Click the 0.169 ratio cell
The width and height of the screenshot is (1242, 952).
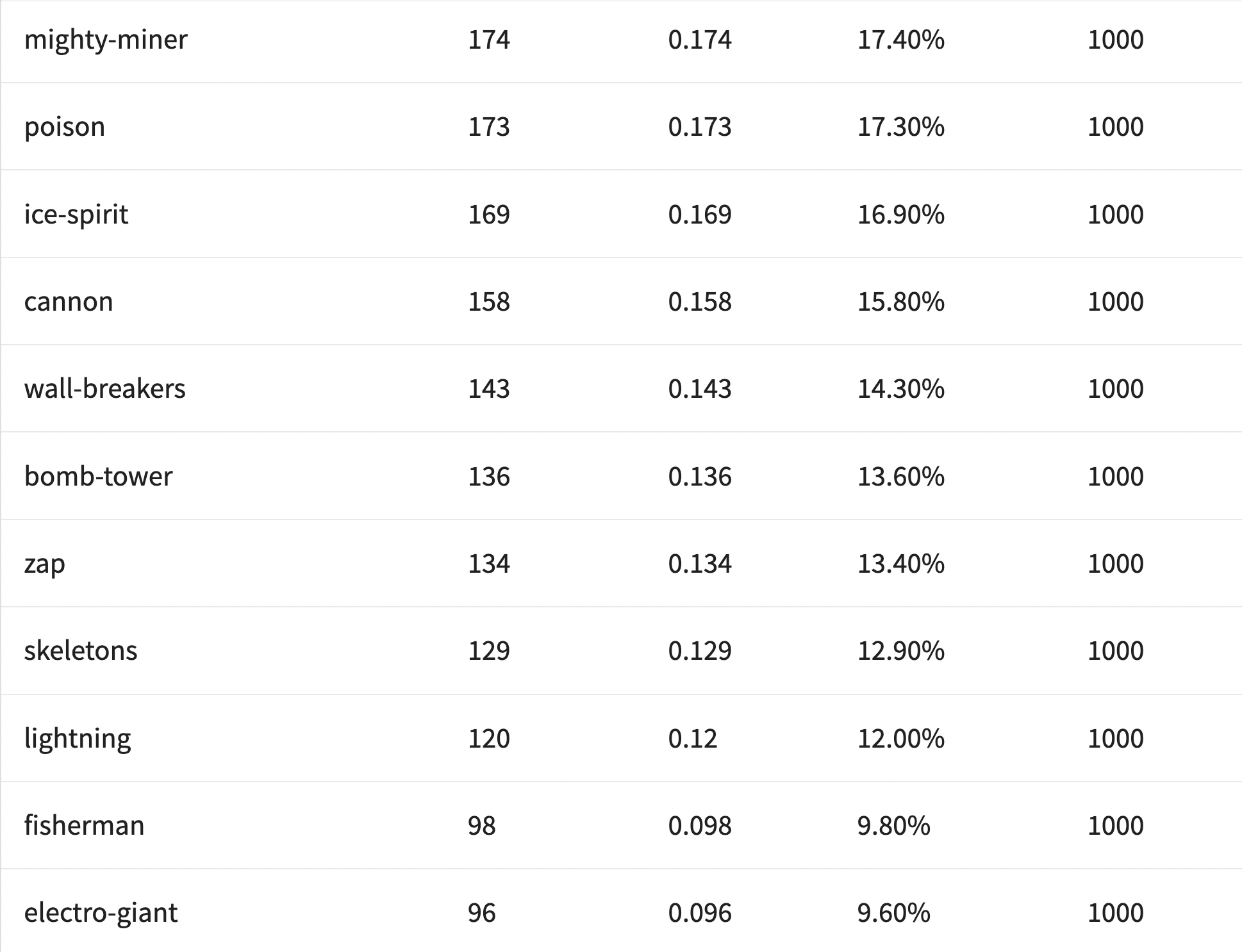700,215
